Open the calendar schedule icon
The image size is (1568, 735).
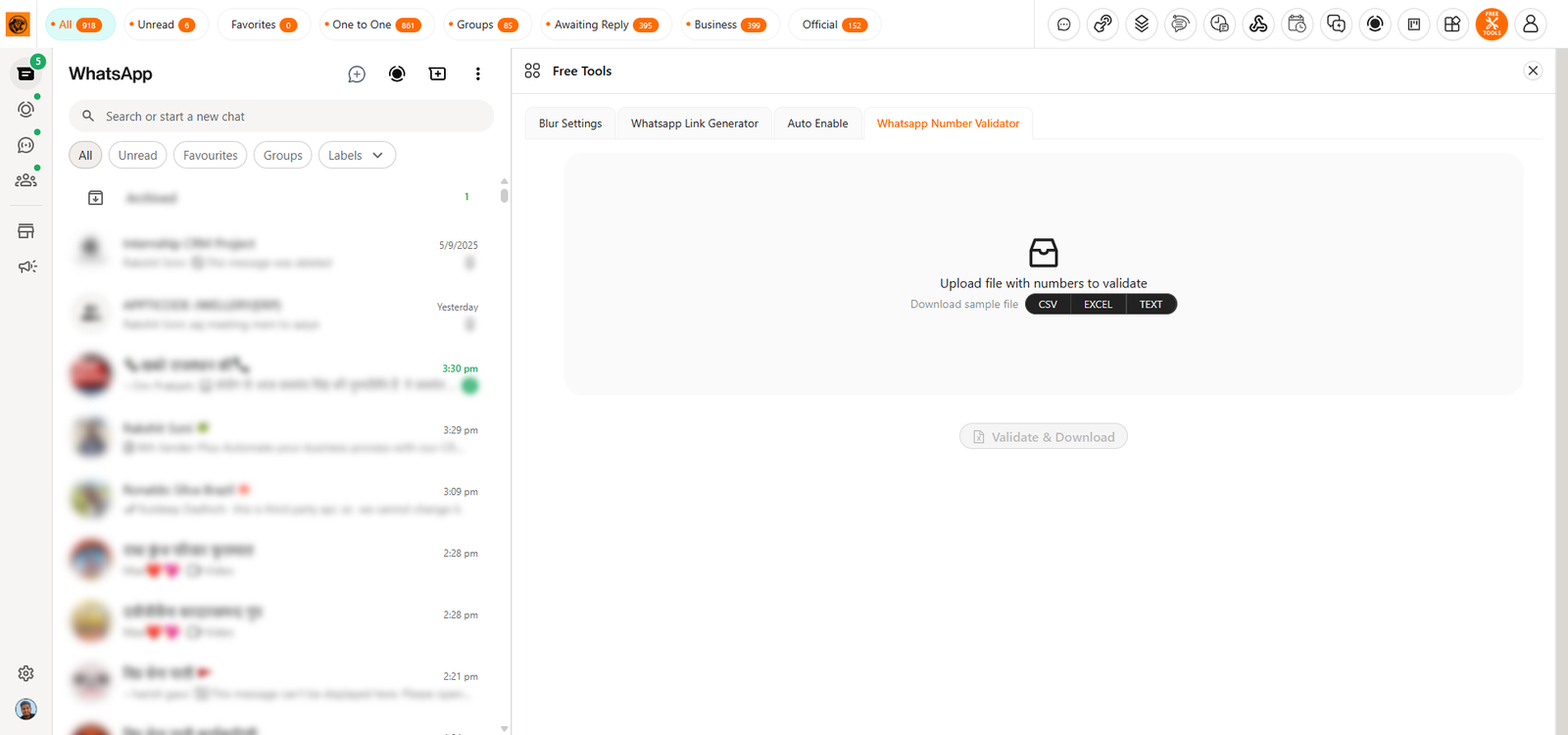[x=1297, y=24]
